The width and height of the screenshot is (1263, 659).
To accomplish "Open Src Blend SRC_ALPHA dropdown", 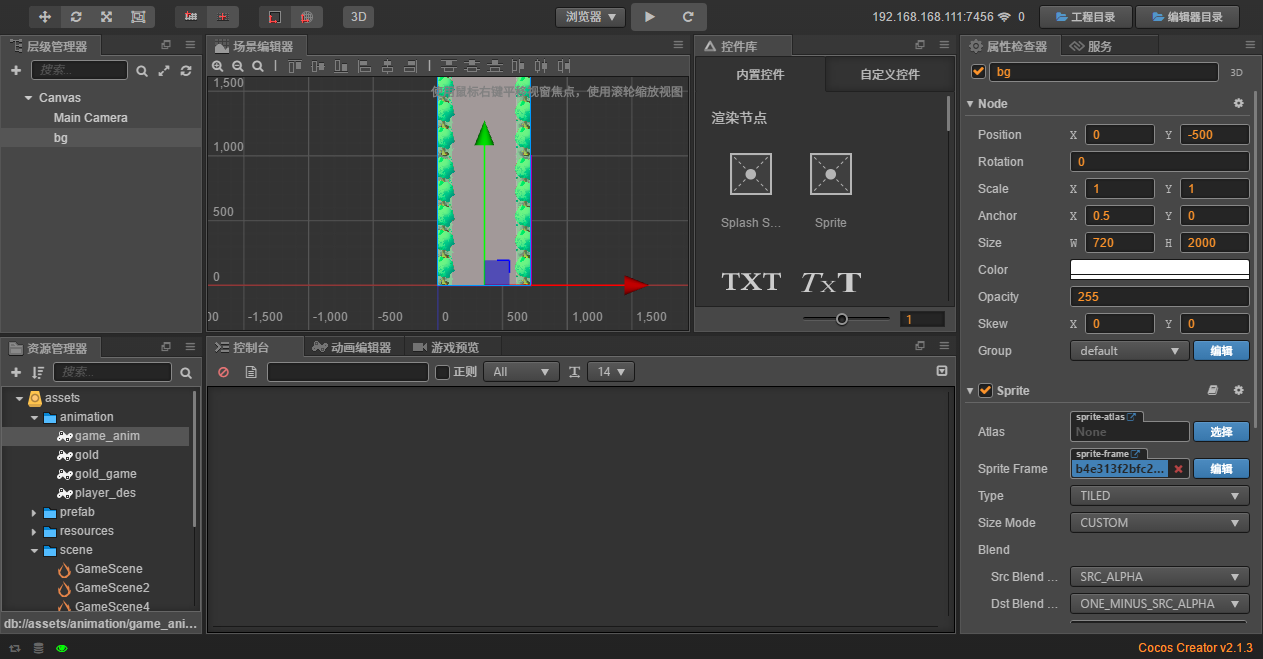I will point(1159,577).
